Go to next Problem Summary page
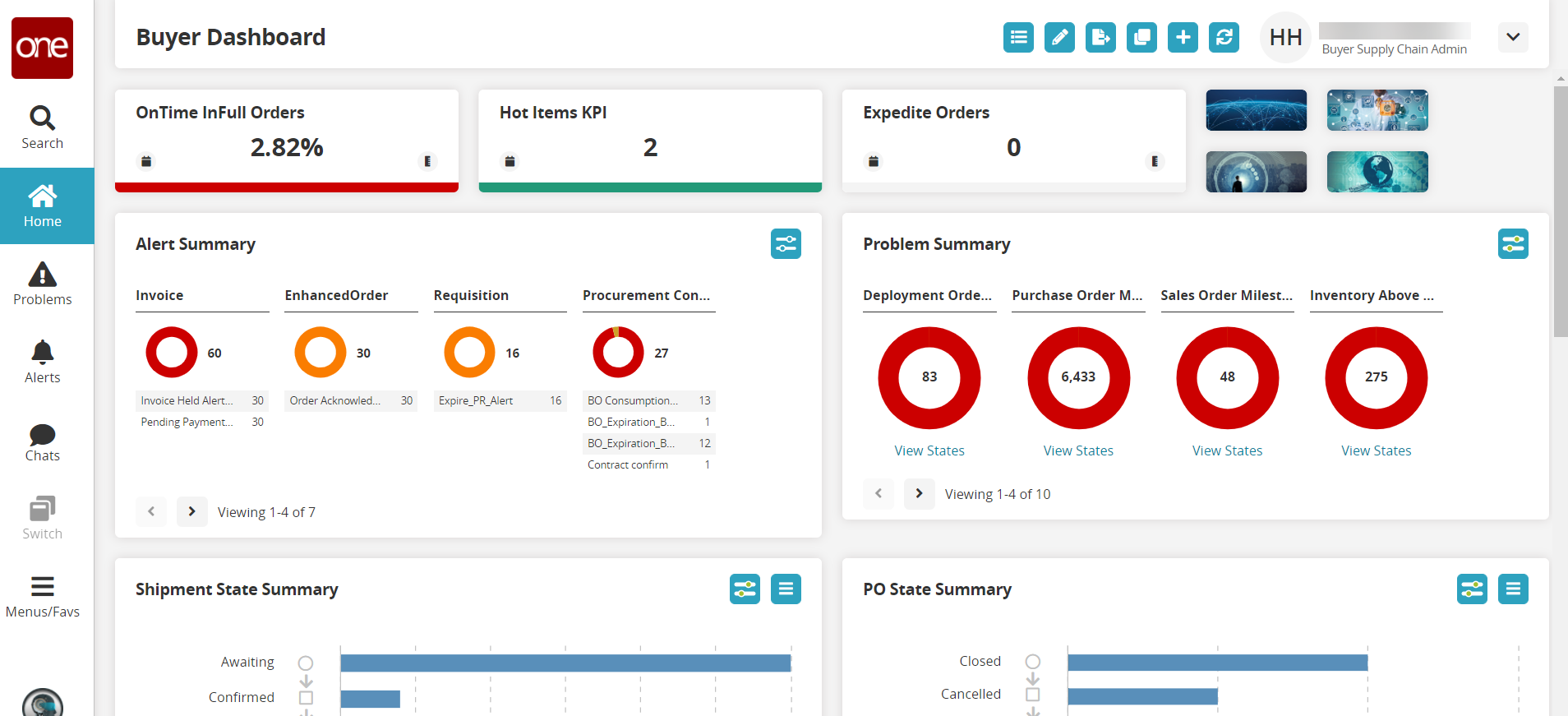The image size is (1568, 716). point(919,493)
